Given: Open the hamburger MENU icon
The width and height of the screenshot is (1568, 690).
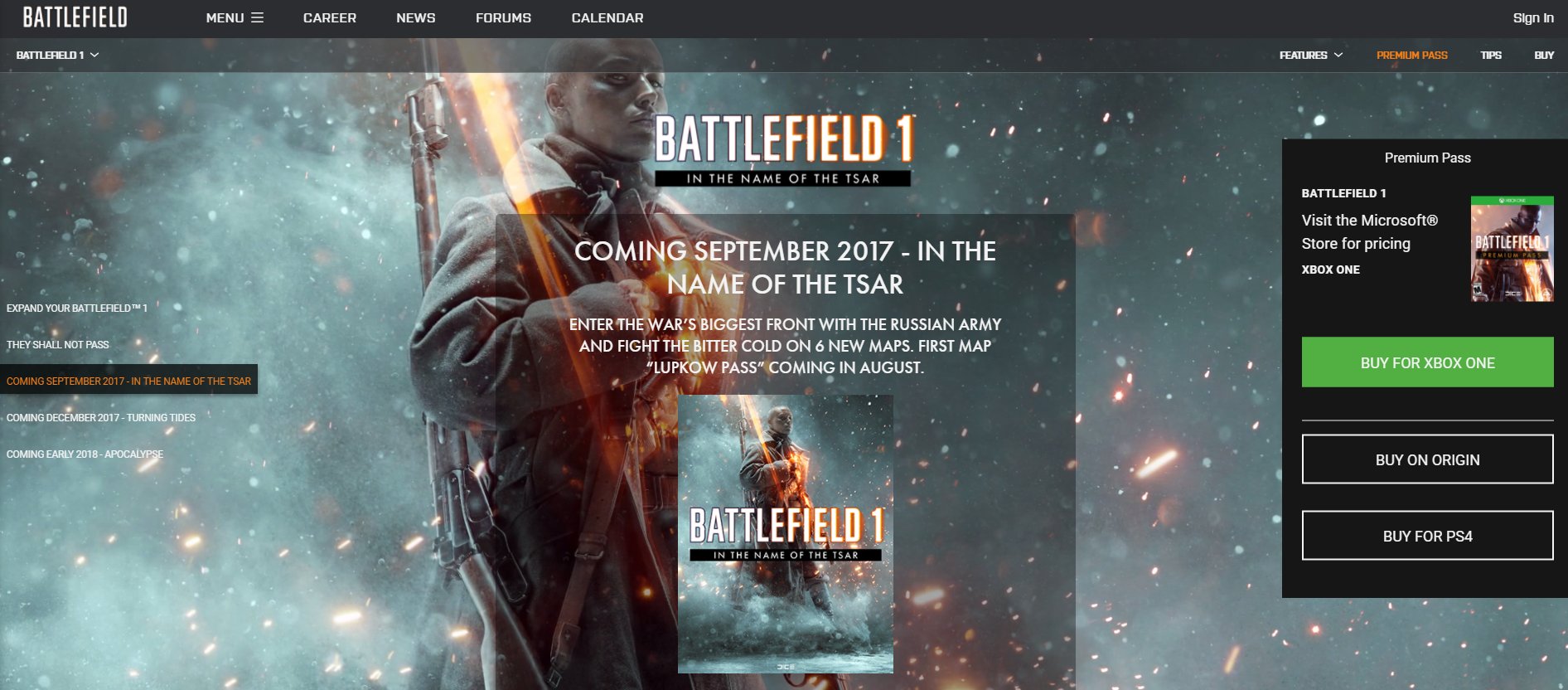Looking at the screenshot, I should tap(257, 17).
